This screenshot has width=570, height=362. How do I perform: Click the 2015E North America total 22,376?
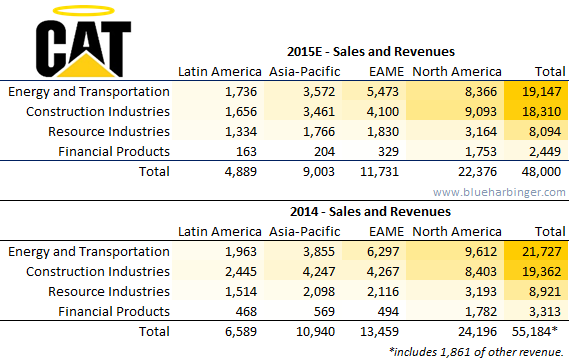click(477, 171)
